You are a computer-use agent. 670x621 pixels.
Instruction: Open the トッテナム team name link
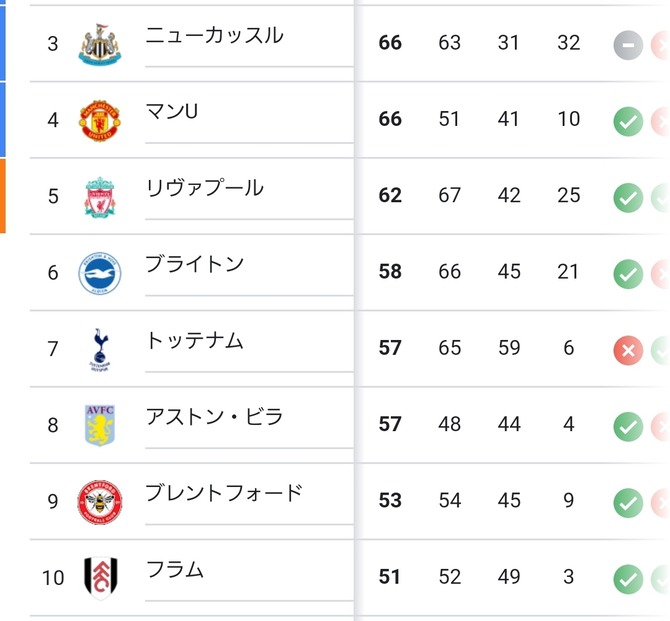coord(194,340)
